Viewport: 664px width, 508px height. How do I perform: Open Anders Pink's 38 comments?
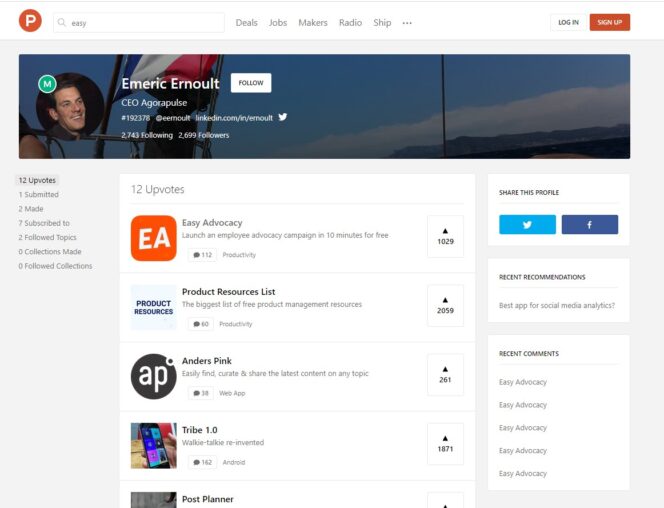(201, 393)
